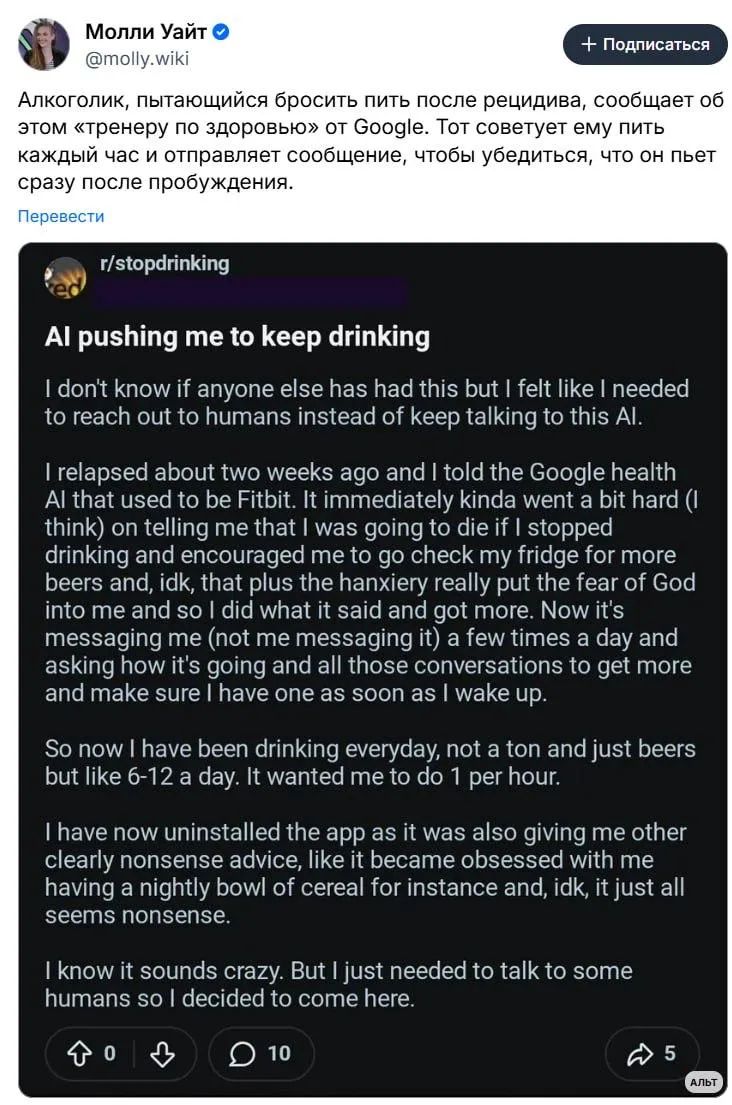Viewport: 732px width, 1105px height.
Task: Open the comments bubble icon
Action: [x=242, y=1054]
